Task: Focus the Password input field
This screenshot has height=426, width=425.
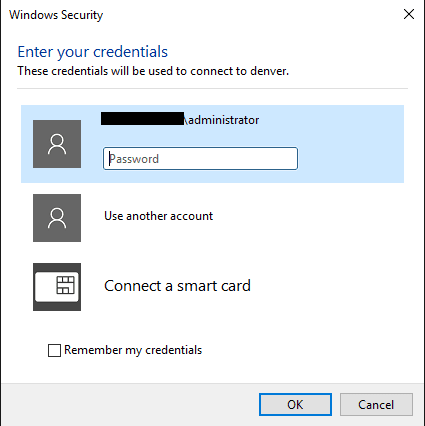Action: [x=200, y=159]
